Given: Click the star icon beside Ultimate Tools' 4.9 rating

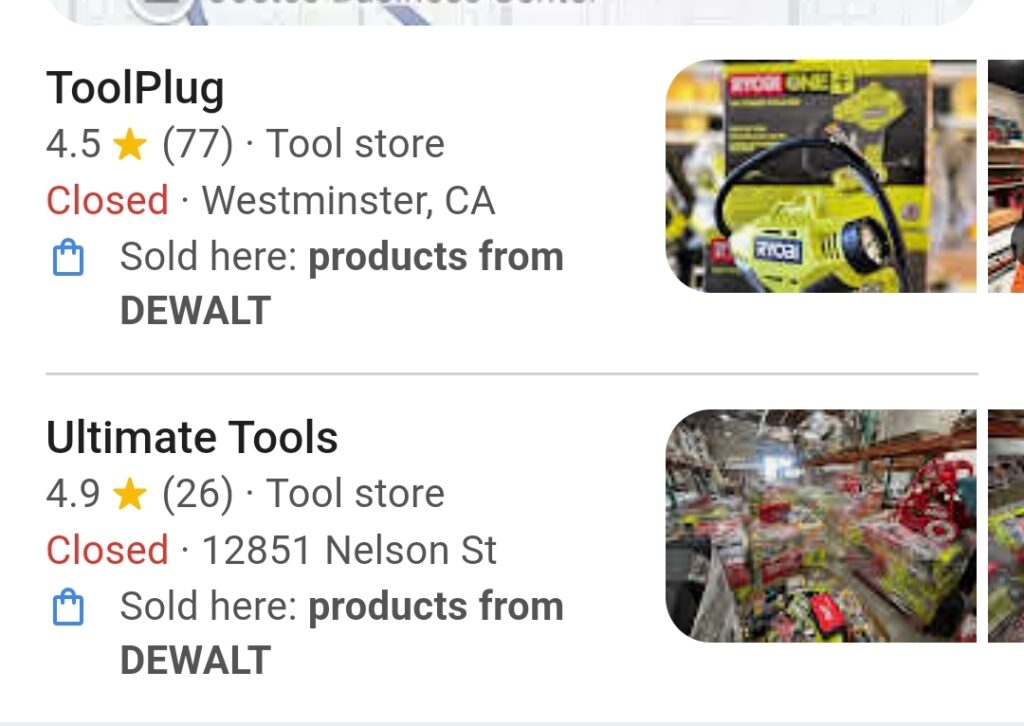Looking at the screenshot, I should (130, 495).
